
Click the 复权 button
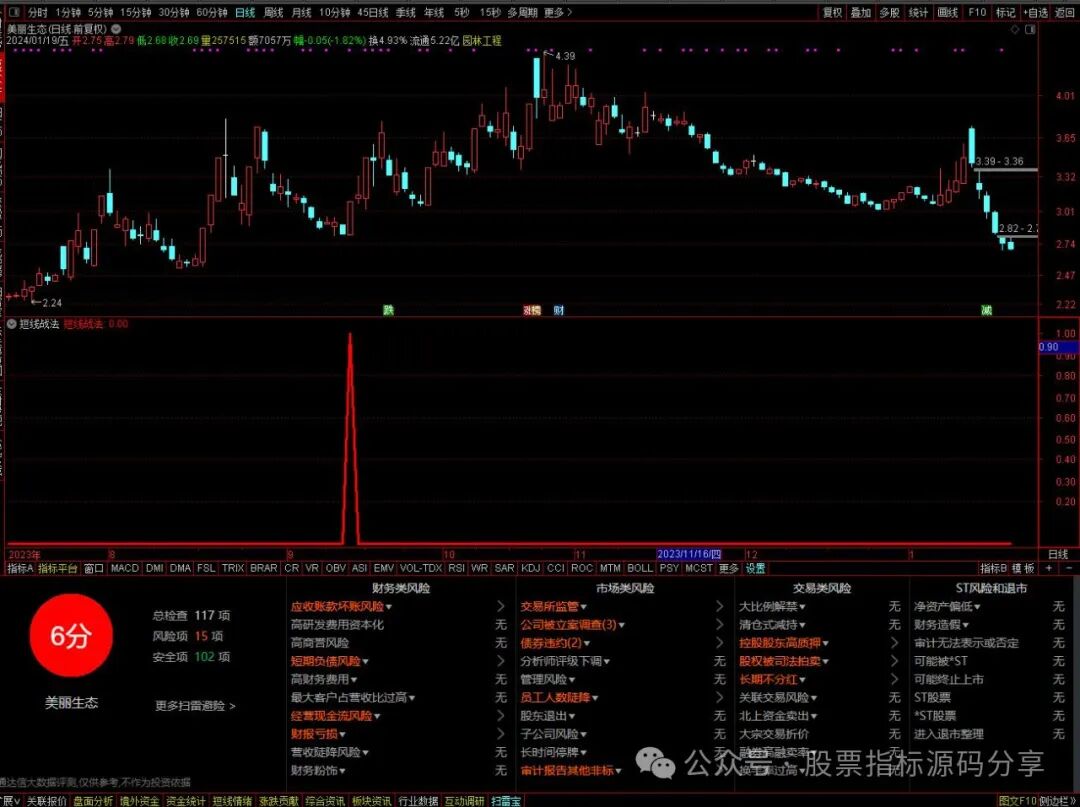(x=832, y=12)
